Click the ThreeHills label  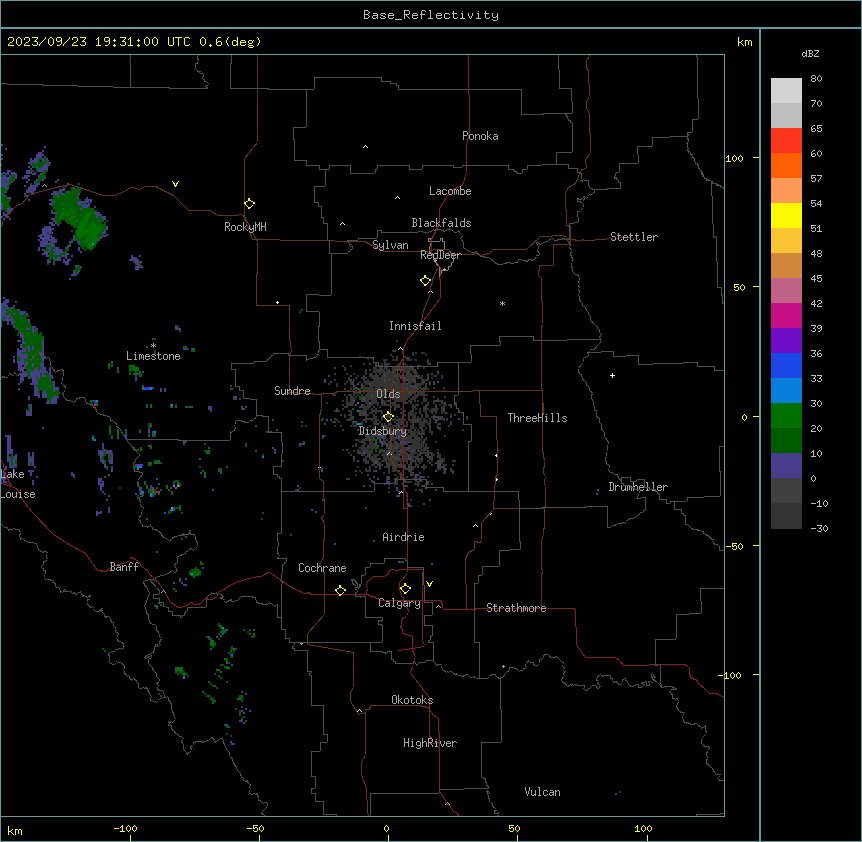click(537, 418)
